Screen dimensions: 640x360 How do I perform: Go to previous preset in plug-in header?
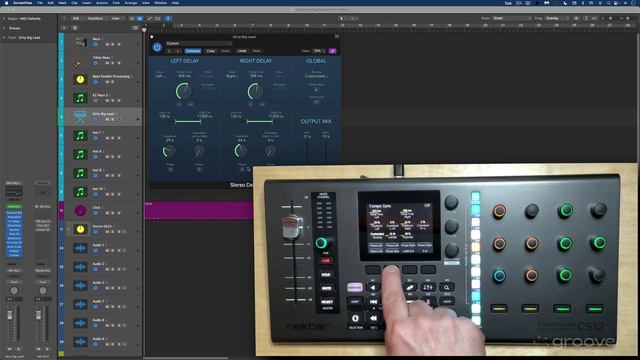170,51
